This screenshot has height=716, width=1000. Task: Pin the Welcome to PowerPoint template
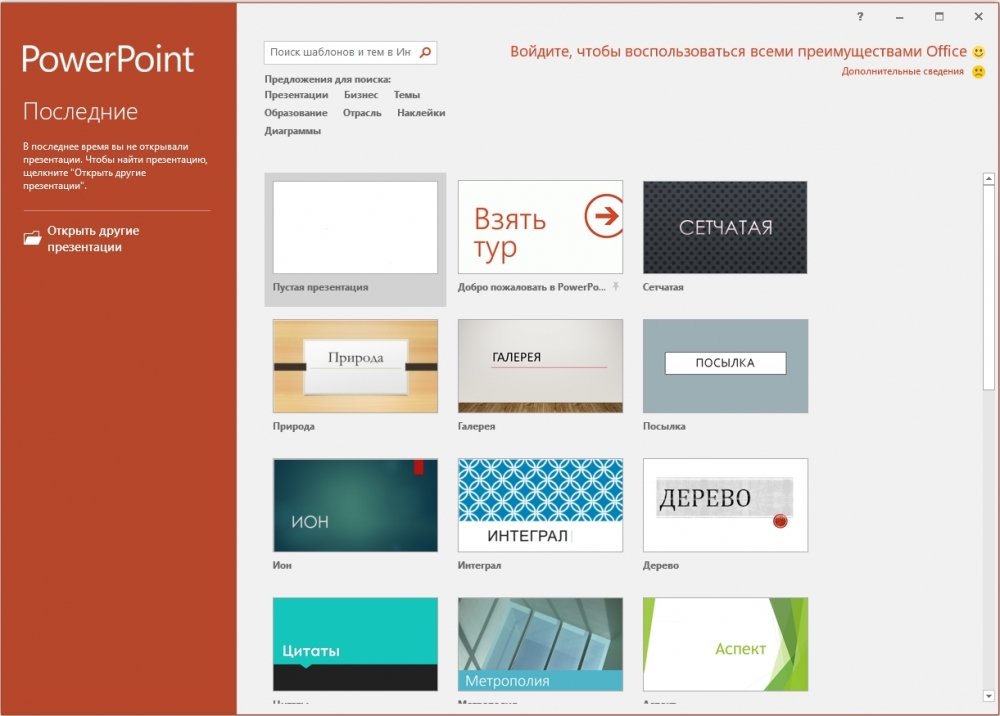(616, 287)
